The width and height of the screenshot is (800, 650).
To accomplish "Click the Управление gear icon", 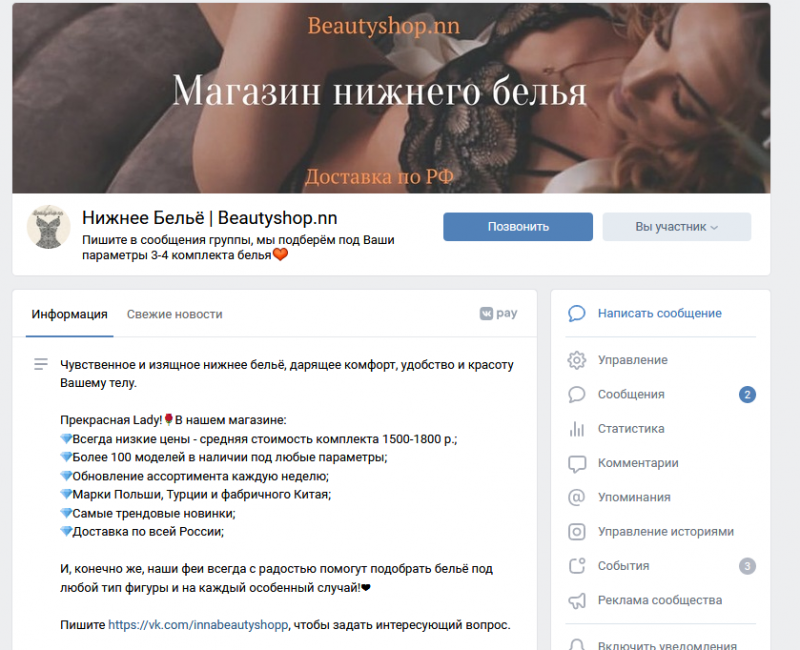I will pyautogui.click(x=577, y=360).
